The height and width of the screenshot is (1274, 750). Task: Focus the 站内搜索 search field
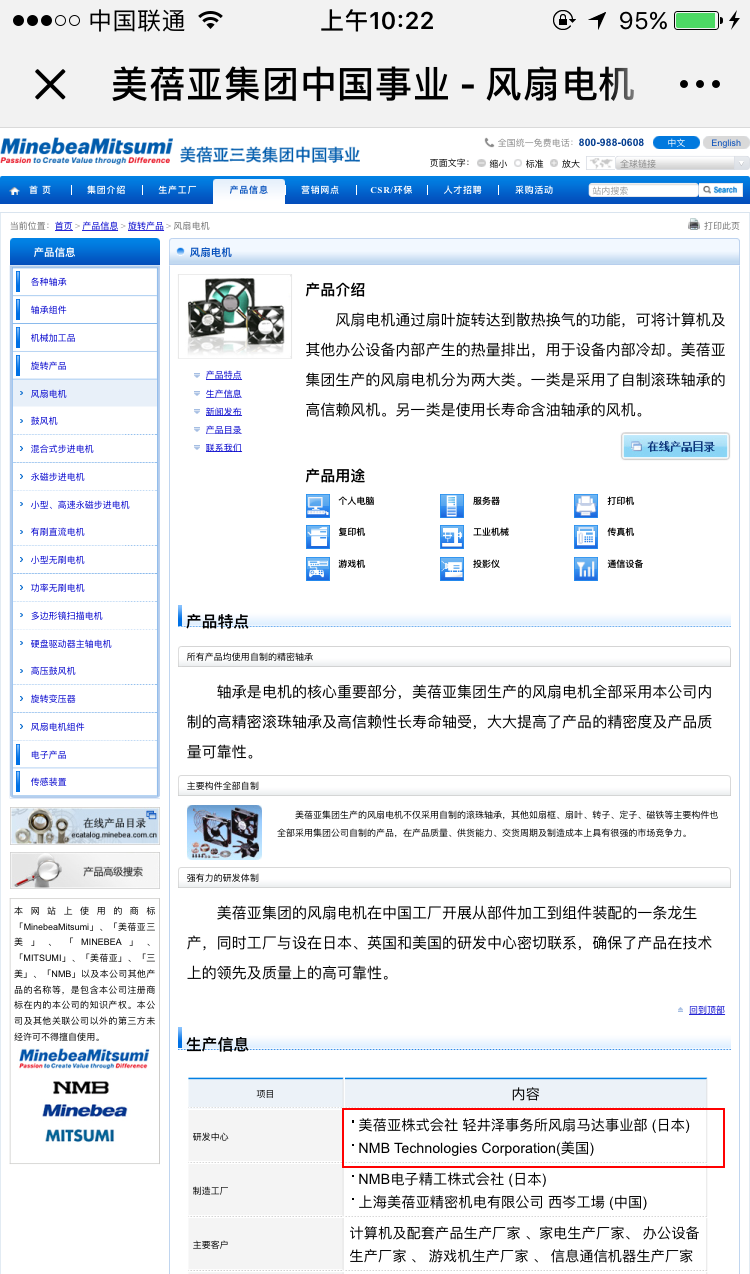643,190
